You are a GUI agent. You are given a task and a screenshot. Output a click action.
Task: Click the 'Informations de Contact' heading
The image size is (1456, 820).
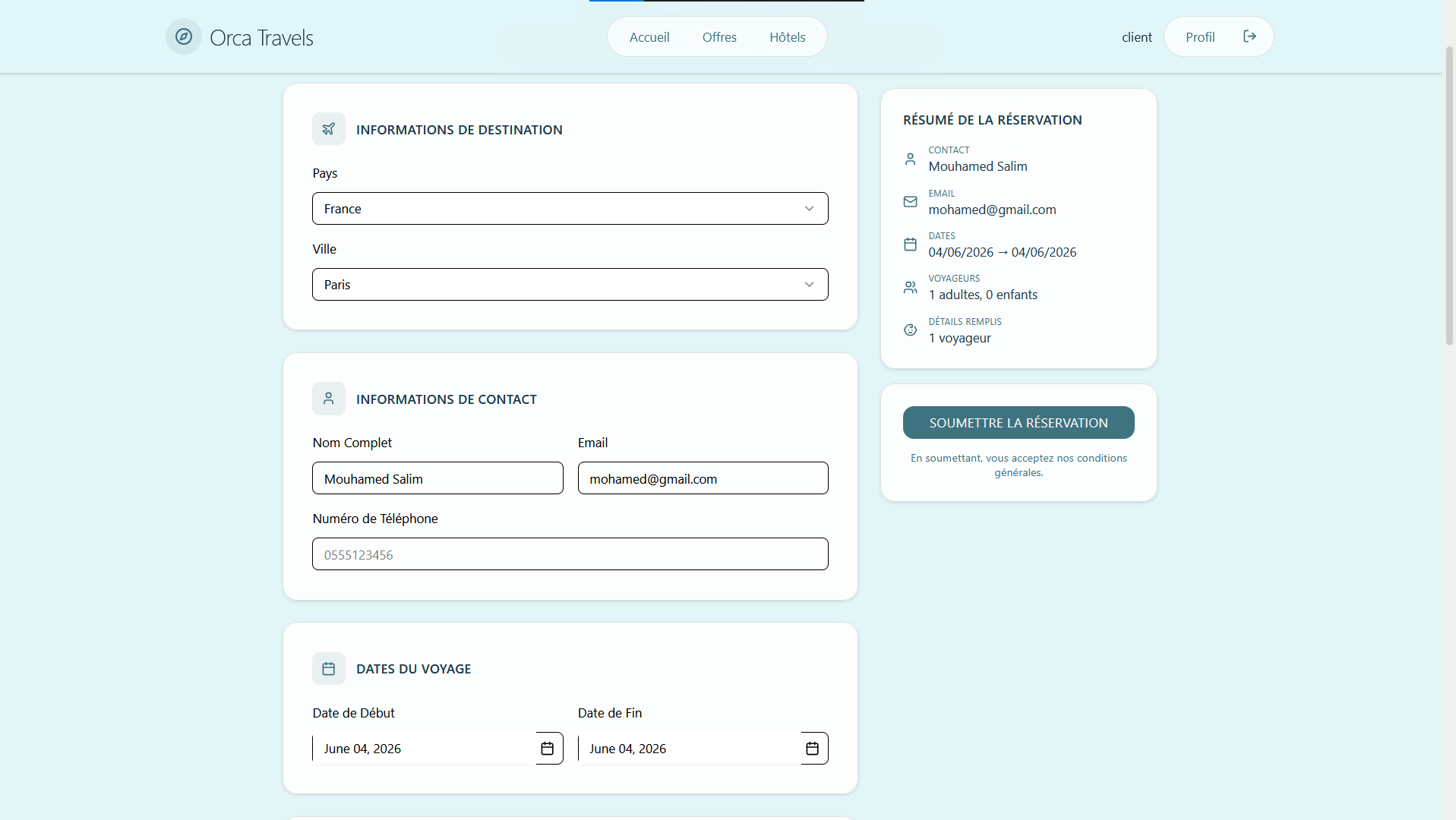tap(447, 399)
